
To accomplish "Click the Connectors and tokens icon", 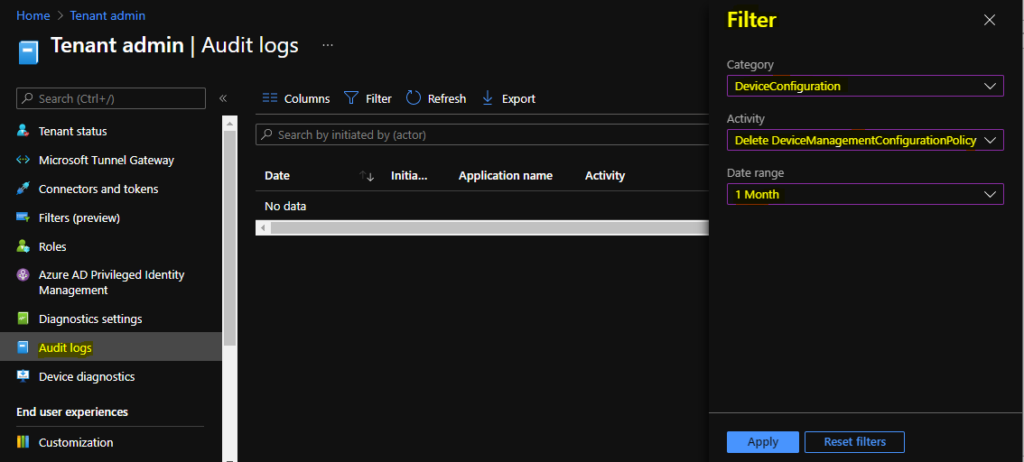I will point(23,188).
